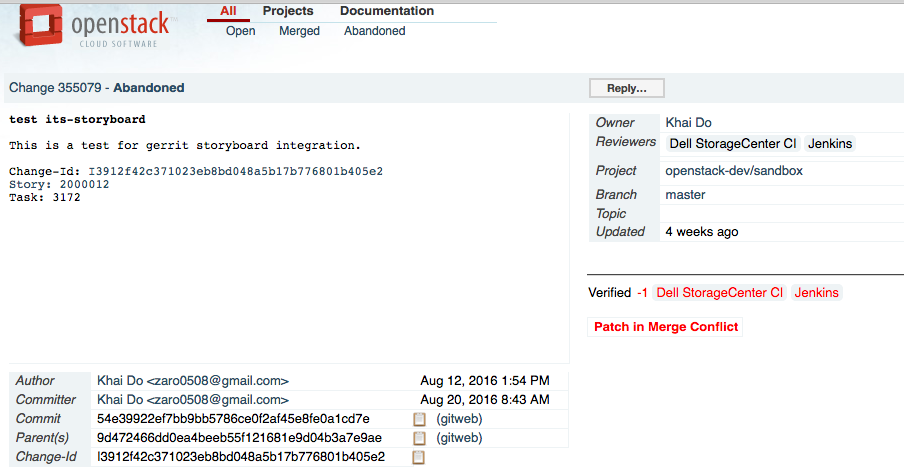Copy the Parent hash via clipboard icon
Viewport: 904px width, 473px height.
coord(419,438)
